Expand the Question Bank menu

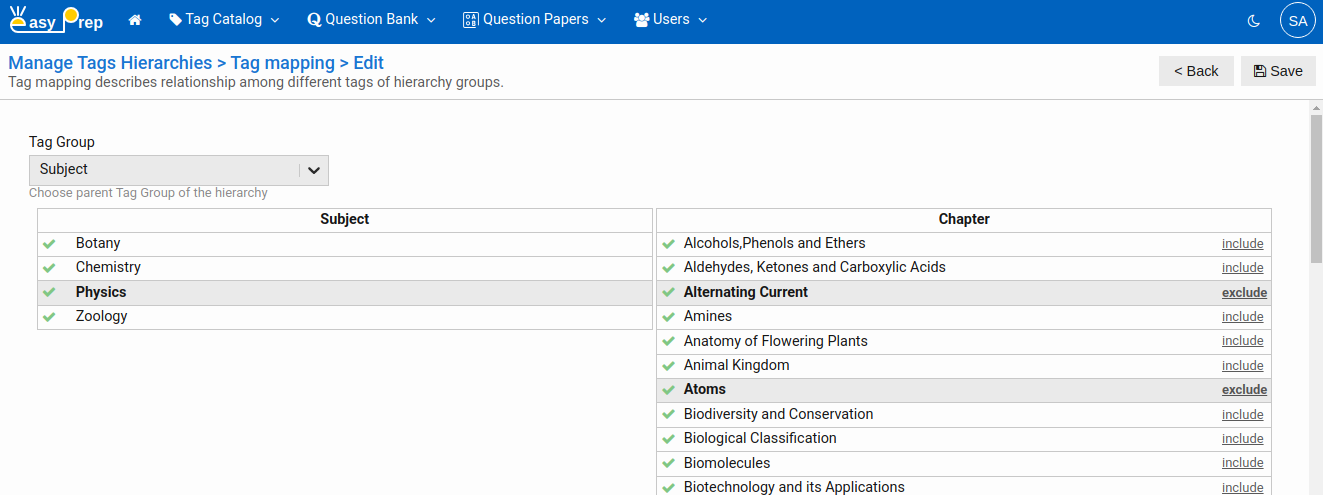(371, 20)
